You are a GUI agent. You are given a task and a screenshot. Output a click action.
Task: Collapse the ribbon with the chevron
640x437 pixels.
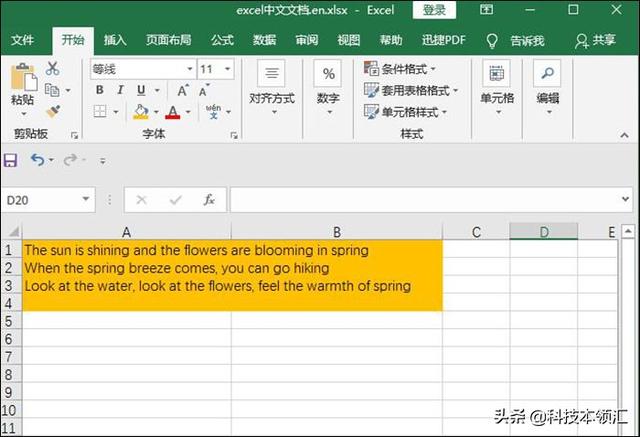pos(624,135)
